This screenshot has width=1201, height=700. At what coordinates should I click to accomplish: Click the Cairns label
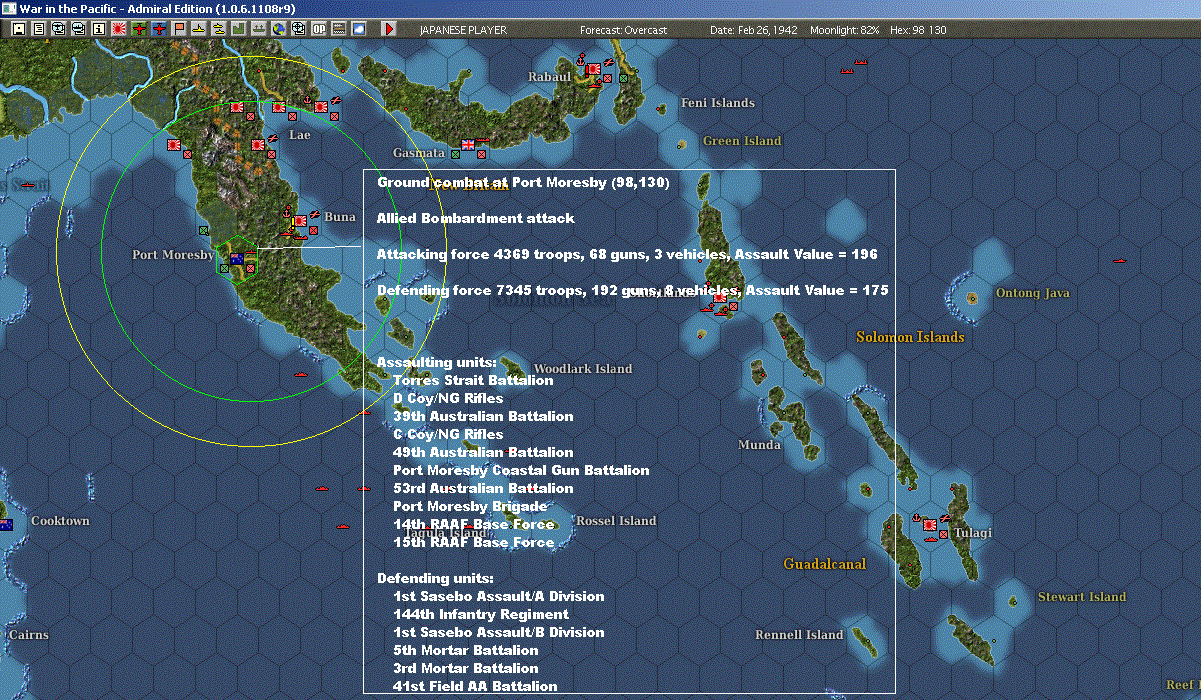28,635
